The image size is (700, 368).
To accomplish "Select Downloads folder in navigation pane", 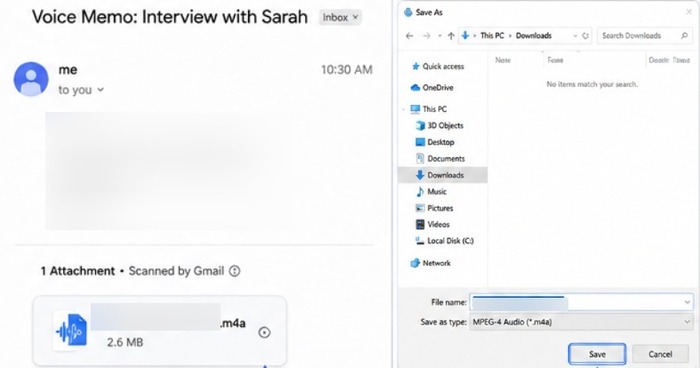I will coord(442,175).
